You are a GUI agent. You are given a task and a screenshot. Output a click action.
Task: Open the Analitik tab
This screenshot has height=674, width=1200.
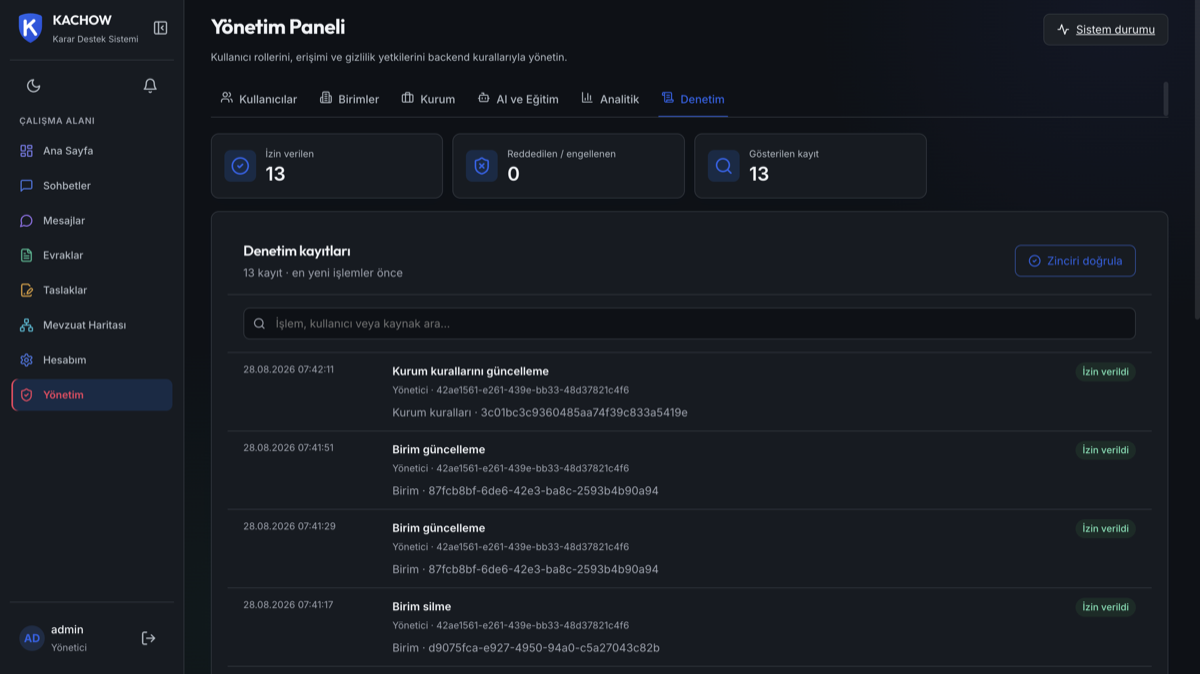pos(610,99)
